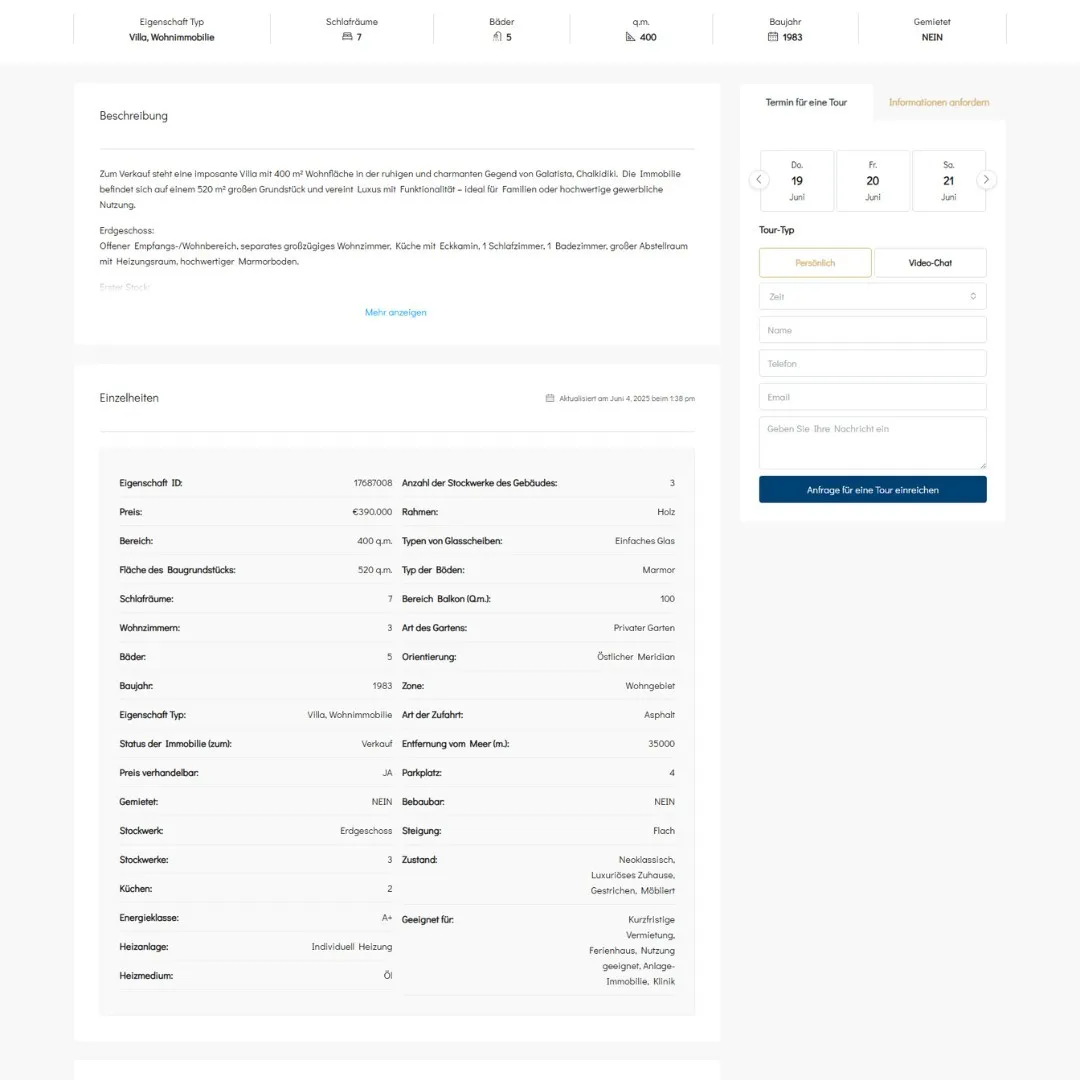Show next tour dates with right arrow
The height and width of the screenshot is (1080, 1080).
986,180
